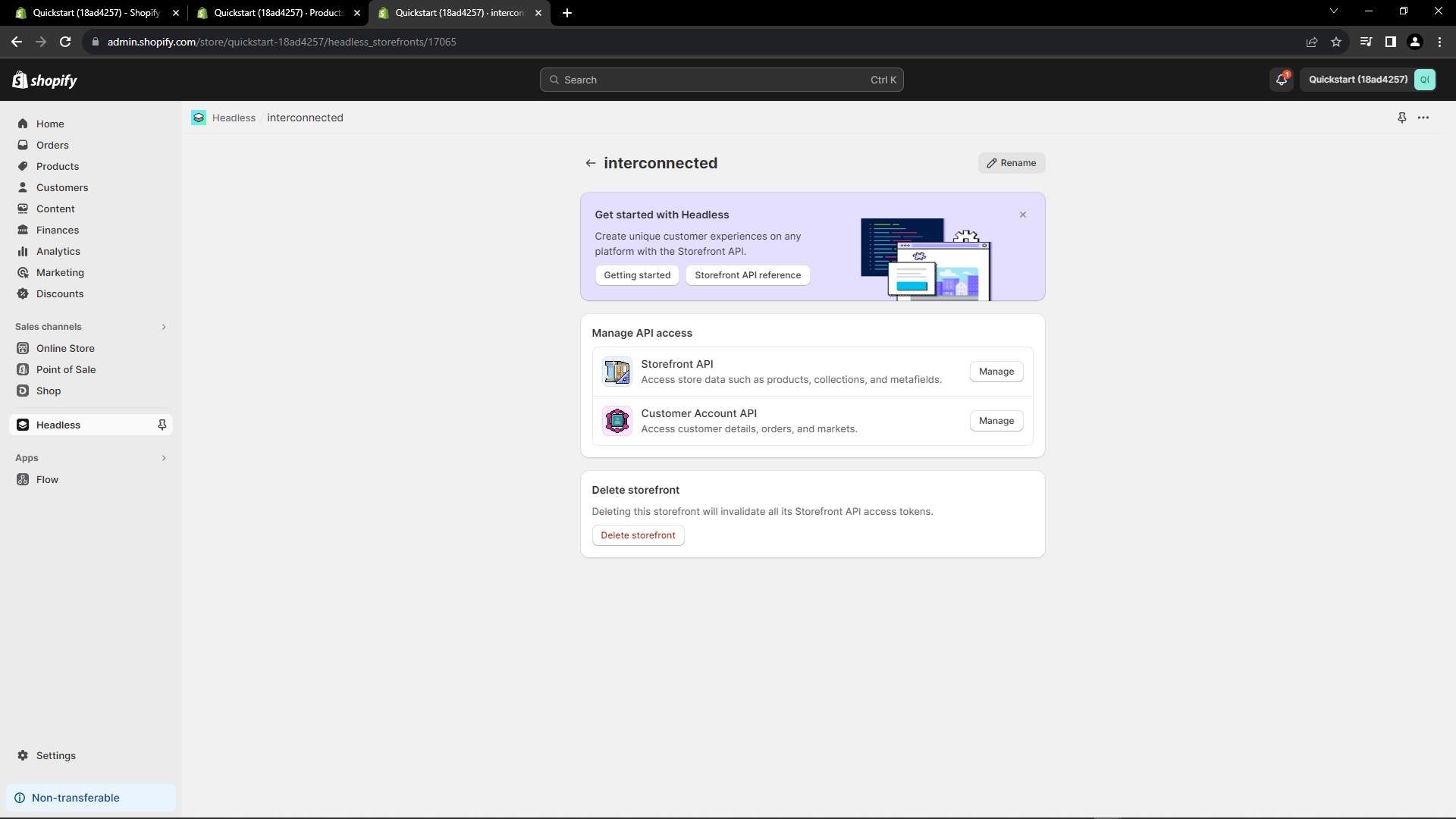Open the Analytics section
The height and width of the screenshot is (819, 1456).
[x=58, y=251]
